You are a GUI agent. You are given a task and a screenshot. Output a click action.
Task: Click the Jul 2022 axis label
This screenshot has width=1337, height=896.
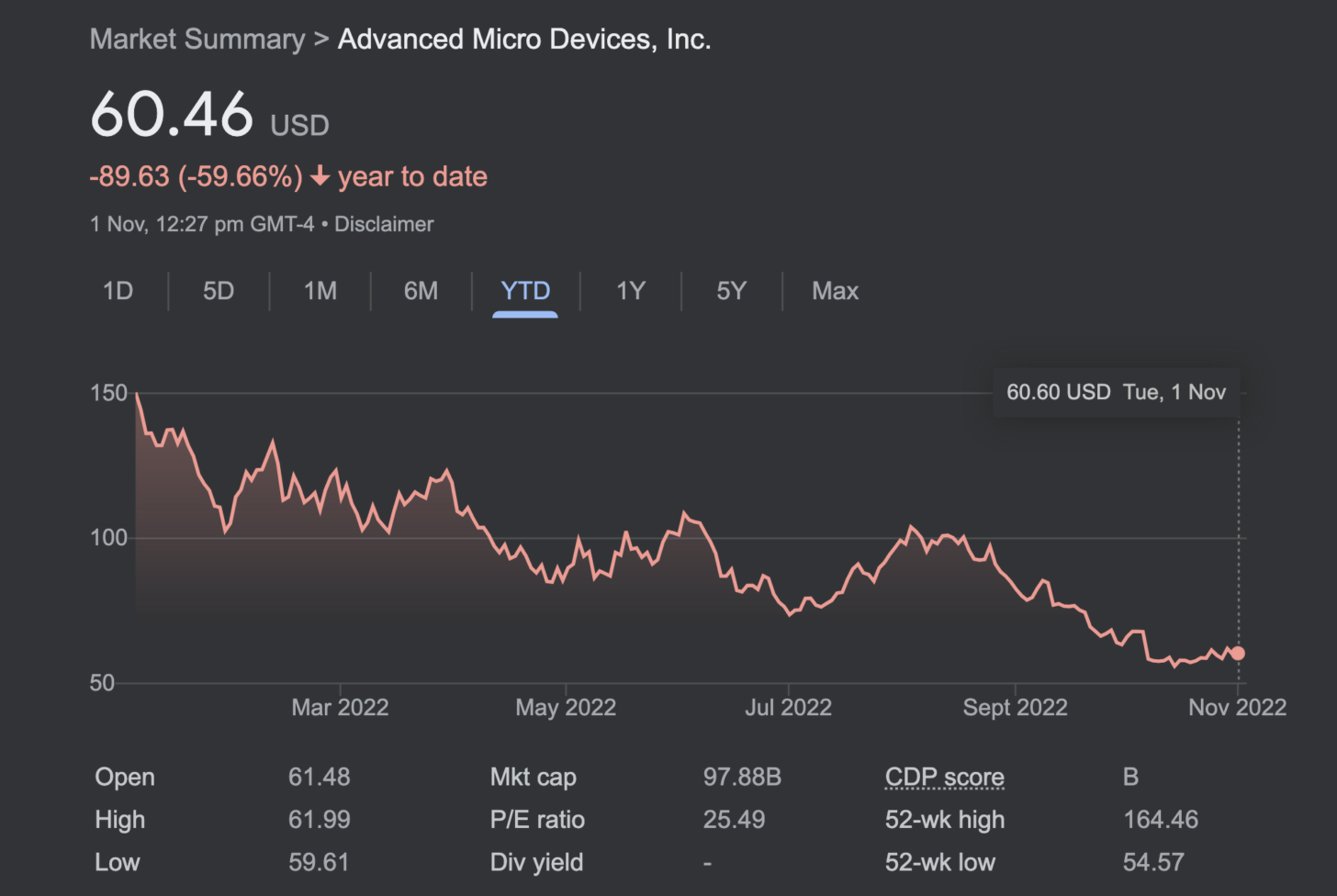tap(788, 707)
